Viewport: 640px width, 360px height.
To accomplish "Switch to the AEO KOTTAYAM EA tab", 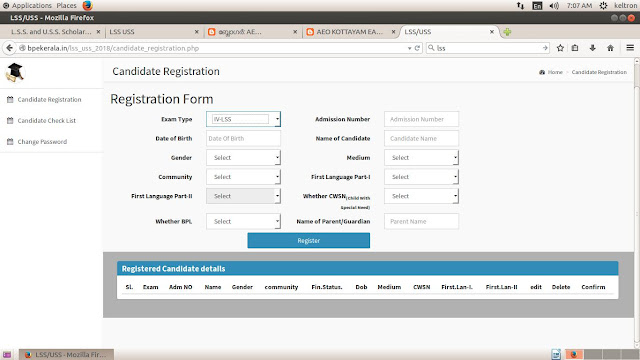I will tap(350, 32).
